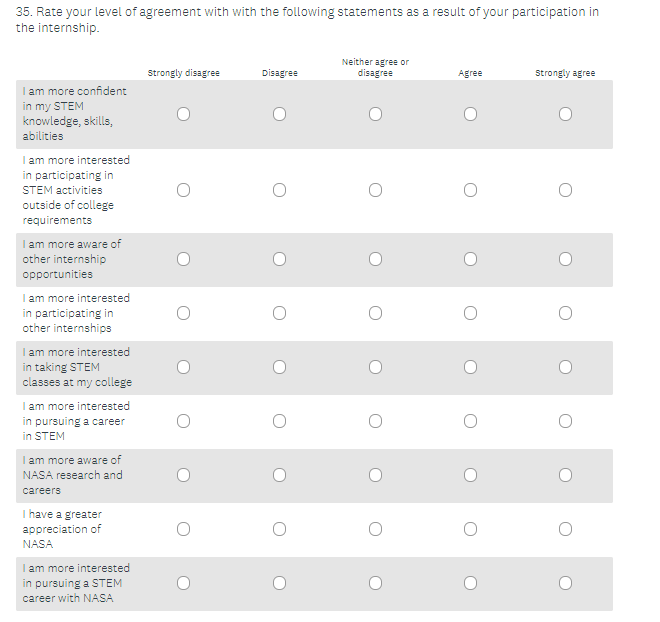Select Agree for aware of NASA research and careers

470,475
